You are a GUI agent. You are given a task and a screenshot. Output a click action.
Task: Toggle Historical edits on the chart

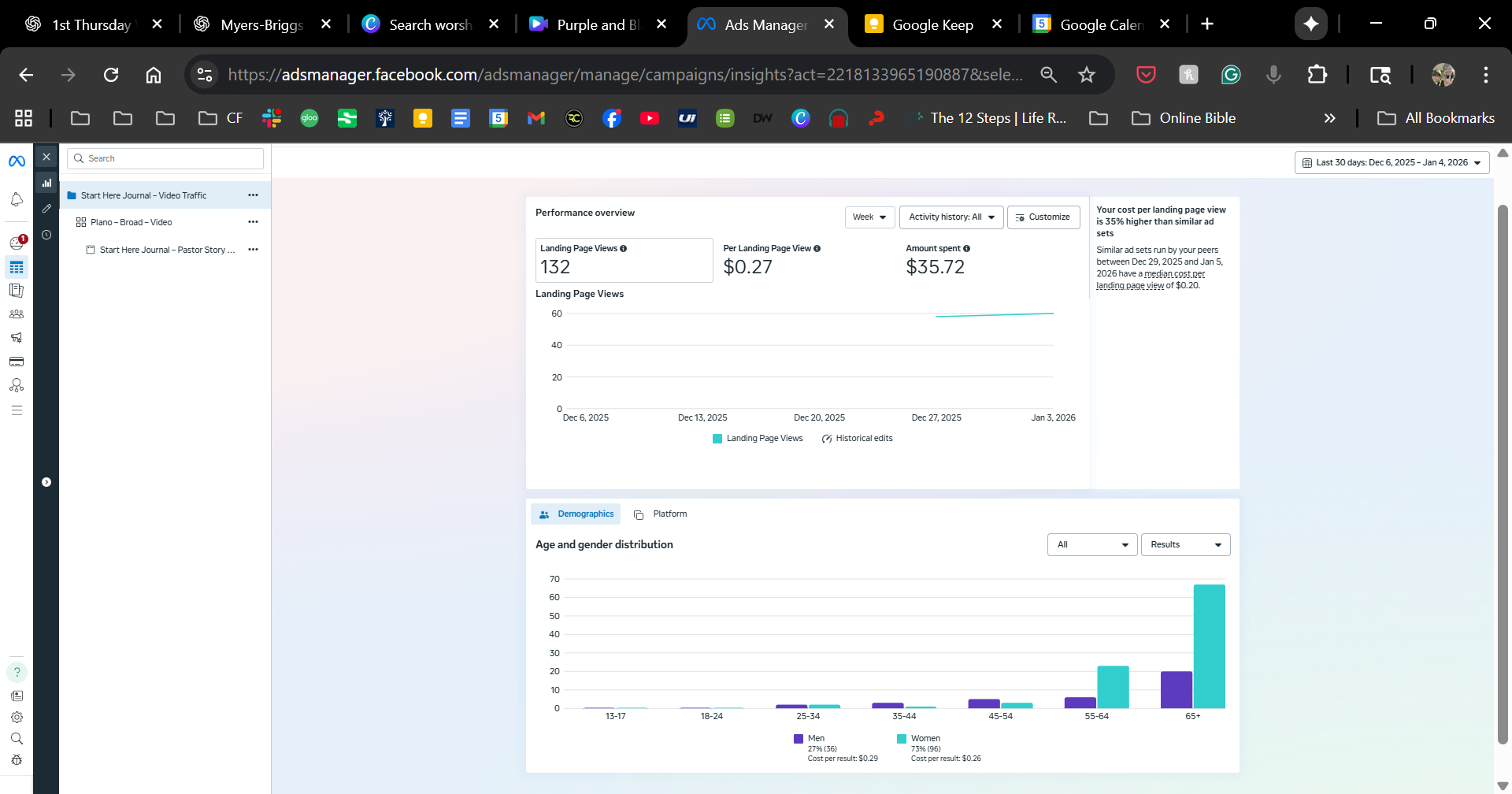point(857,439)
